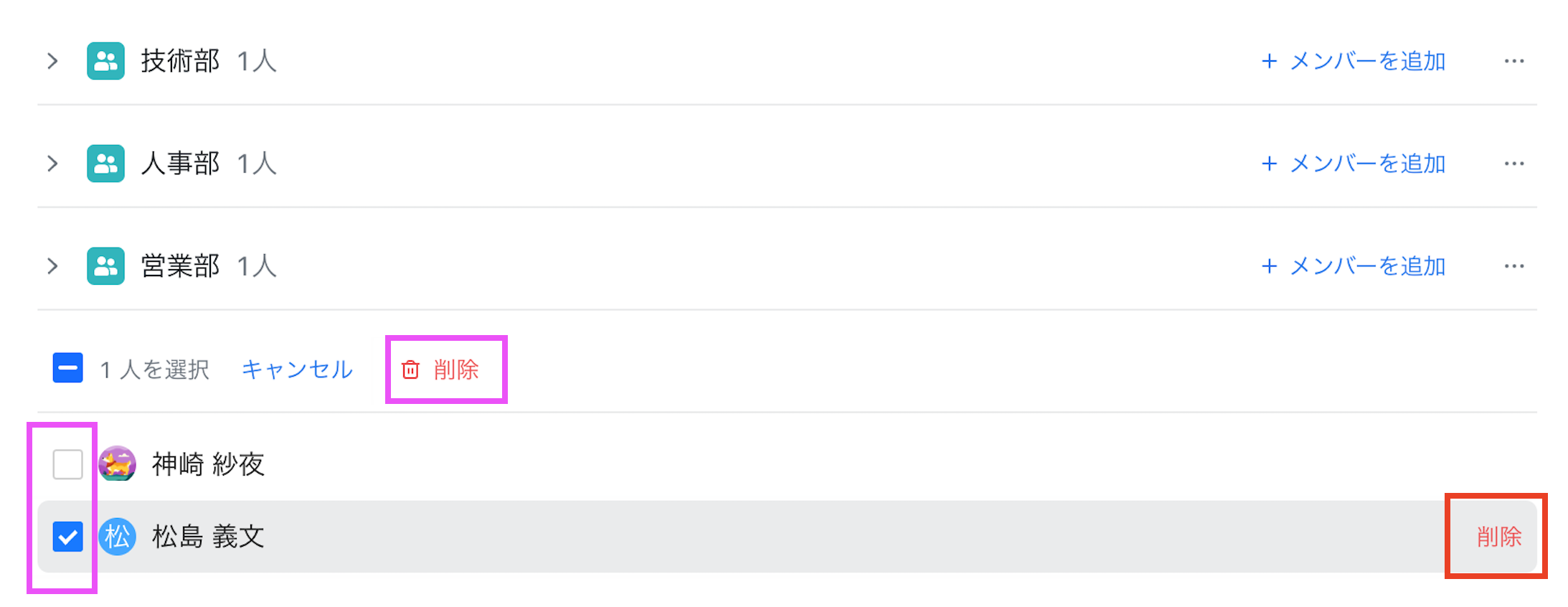Expand the 人事部 department row
Viewport: 1568px width, 607px height.
52,164
